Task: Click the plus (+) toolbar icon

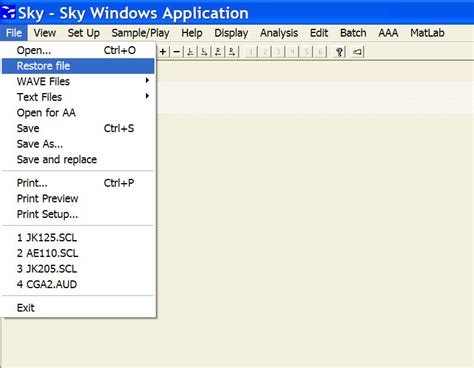Action: (x=163, y=52)
